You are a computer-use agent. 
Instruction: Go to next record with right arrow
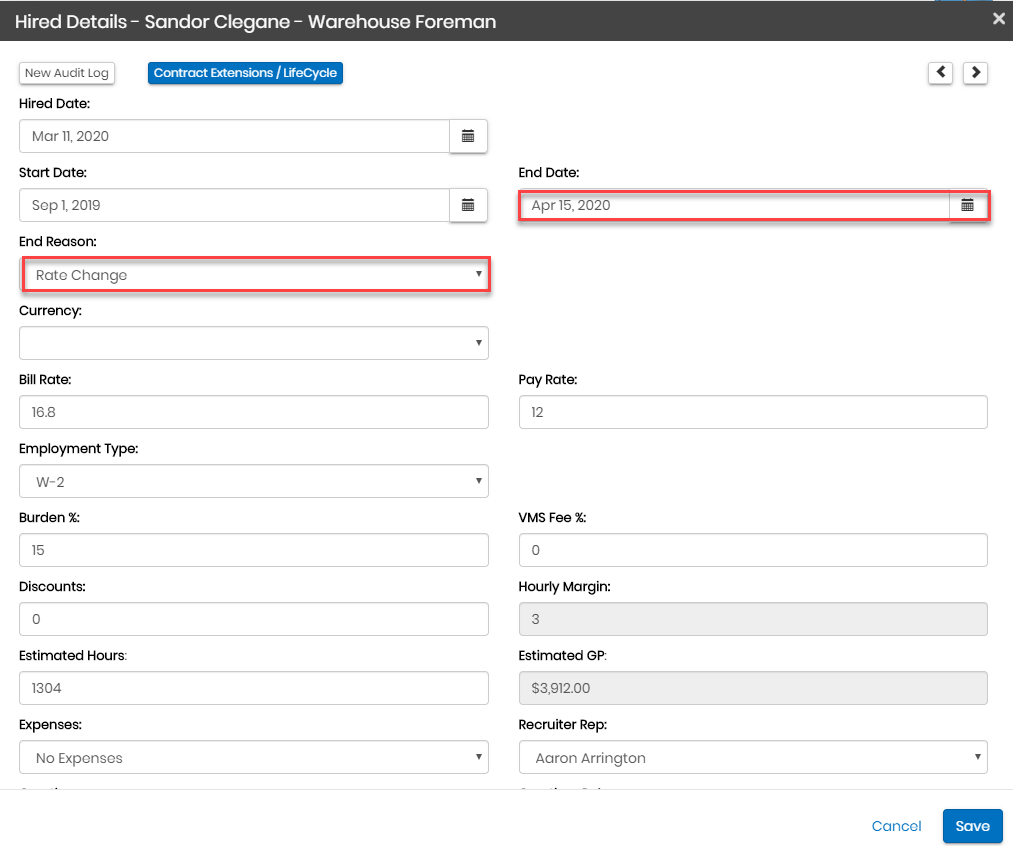click(x=975, y=73)
